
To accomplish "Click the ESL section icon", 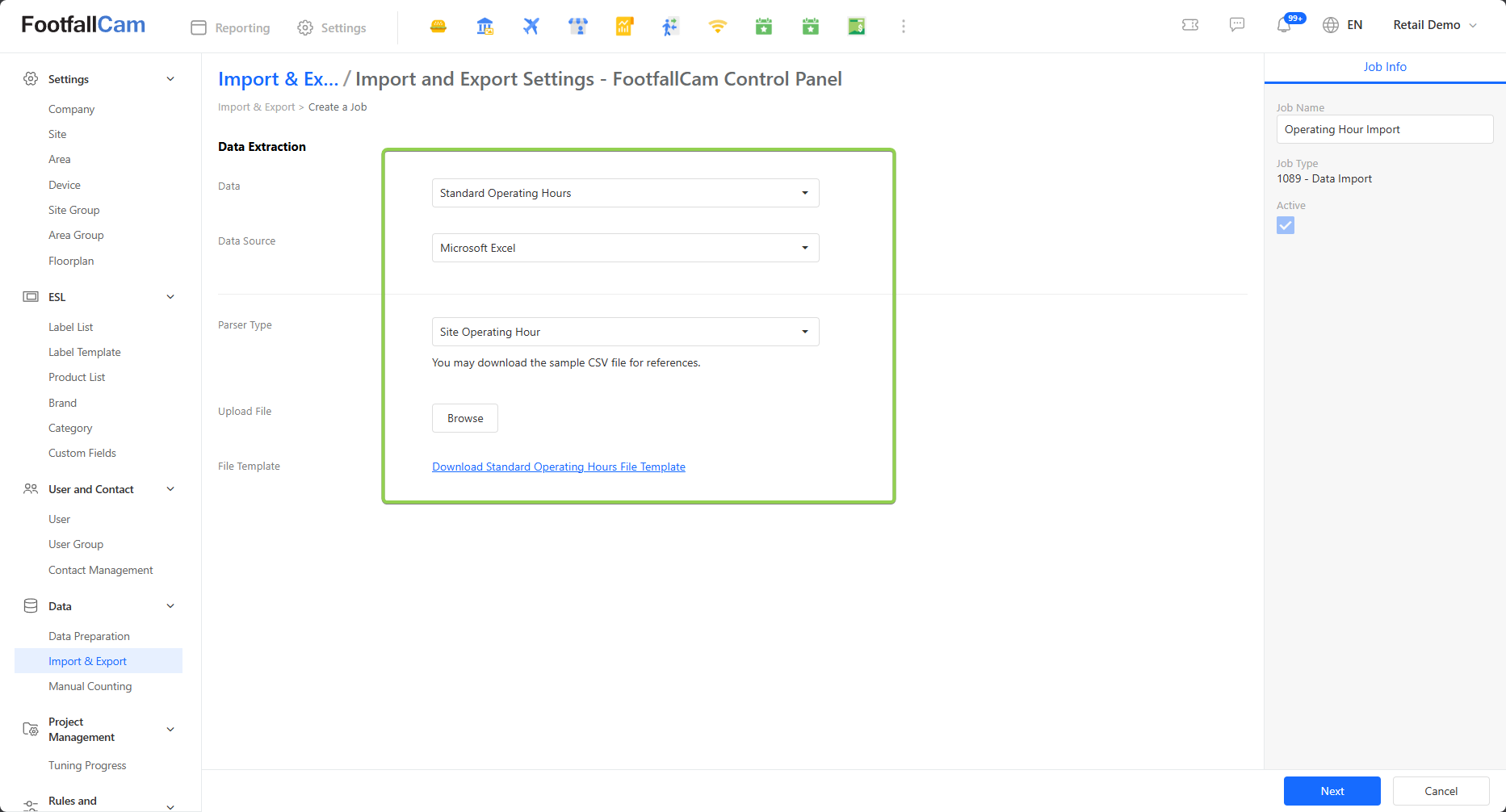I will pyautogui.click(x=31, y=296).
